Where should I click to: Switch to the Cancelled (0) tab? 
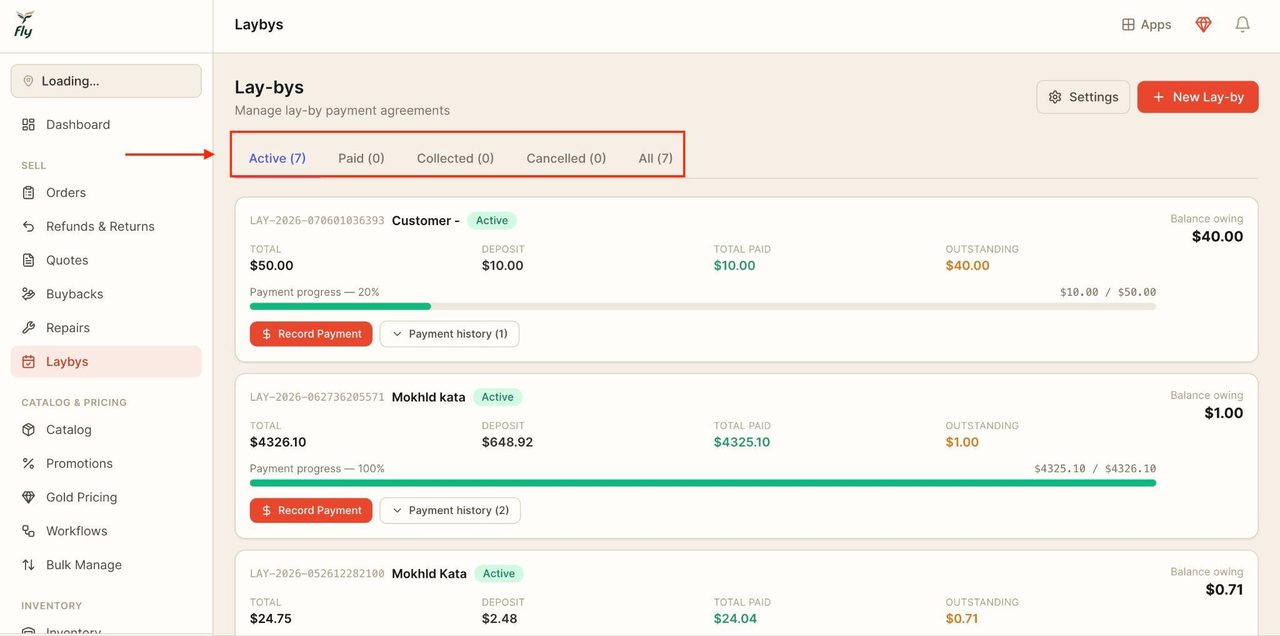[x=566, y=158]
